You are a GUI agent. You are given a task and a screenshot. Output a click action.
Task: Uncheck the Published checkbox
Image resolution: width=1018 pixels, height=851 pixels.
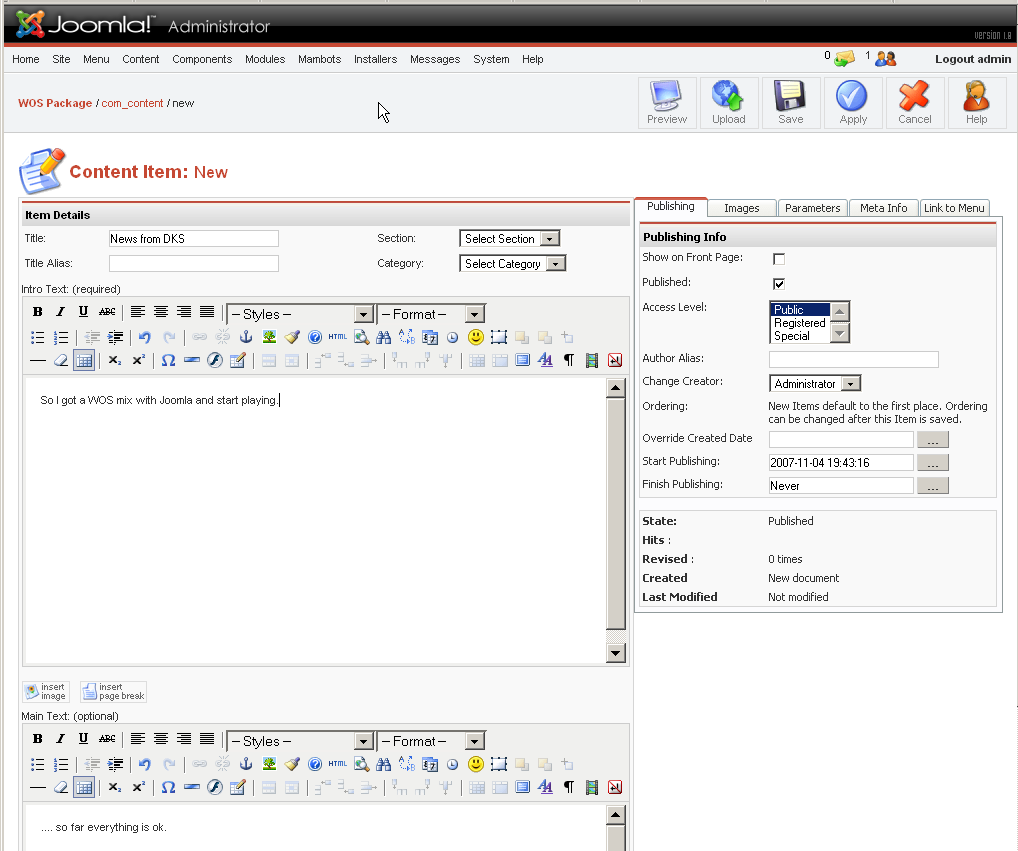click(779, 284)
